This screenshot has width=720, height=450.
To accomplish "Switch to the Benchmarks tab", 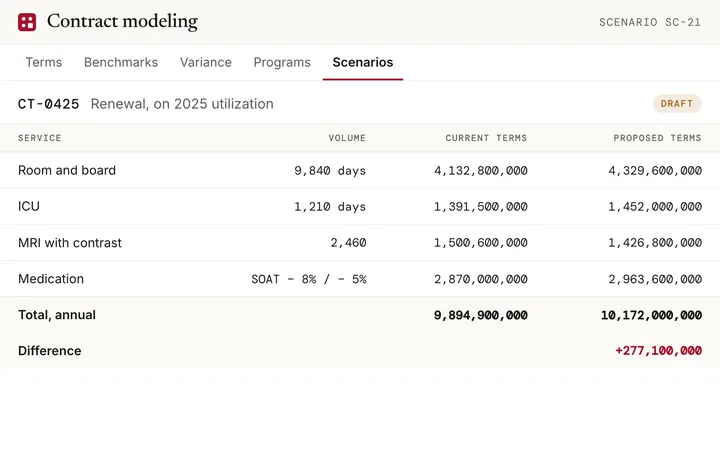I will 121,62.
